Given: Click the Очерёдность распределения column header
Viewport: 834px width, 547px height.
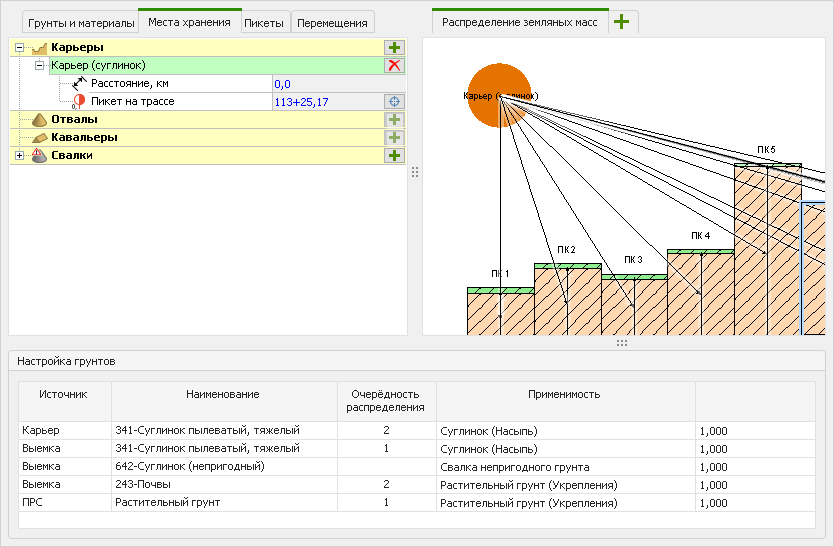Looking at the screenshot, I should pyautogui.click(x=386, y=400).
